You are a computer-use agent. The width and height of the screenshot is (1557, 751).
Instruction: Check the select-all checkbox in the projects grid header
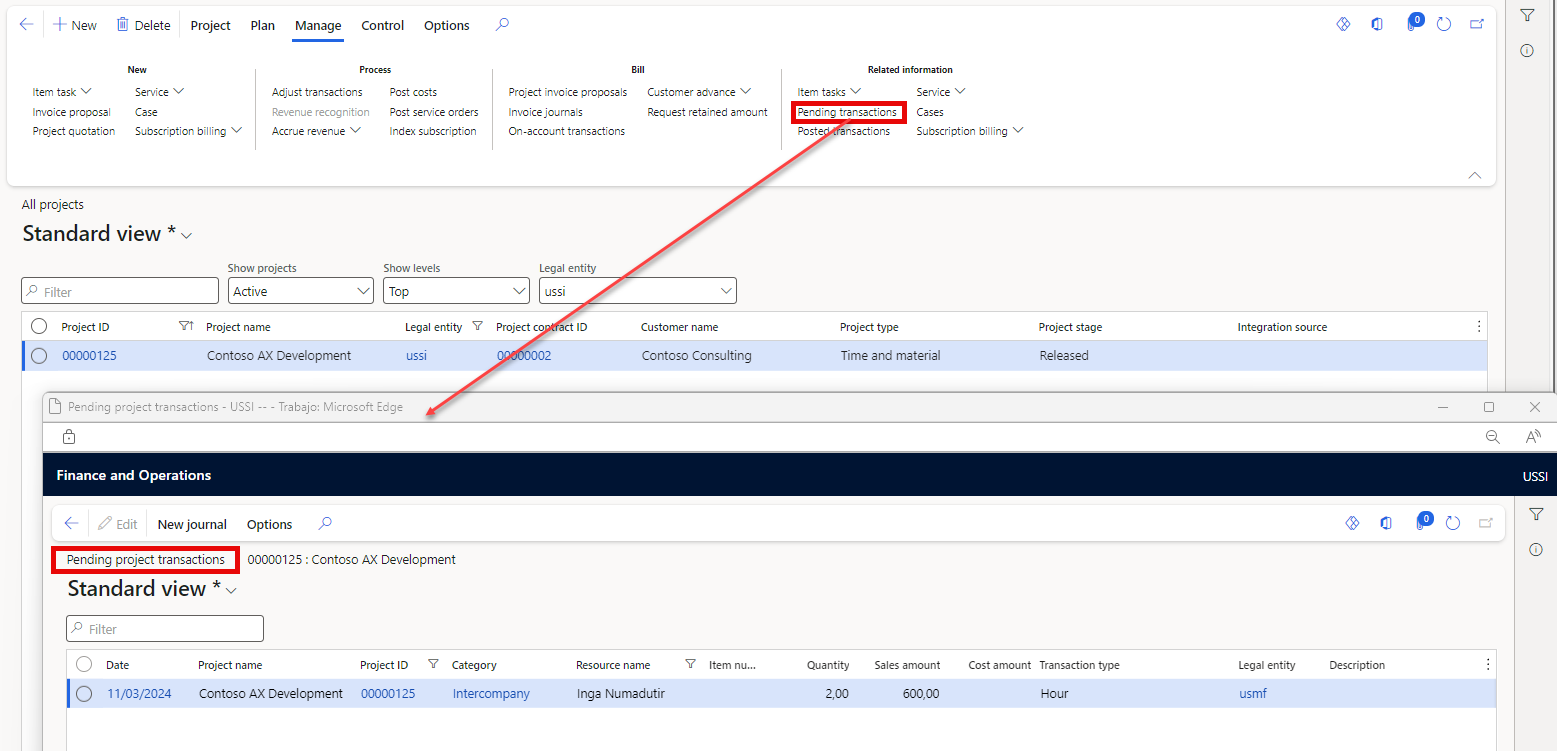coord(38,326)
